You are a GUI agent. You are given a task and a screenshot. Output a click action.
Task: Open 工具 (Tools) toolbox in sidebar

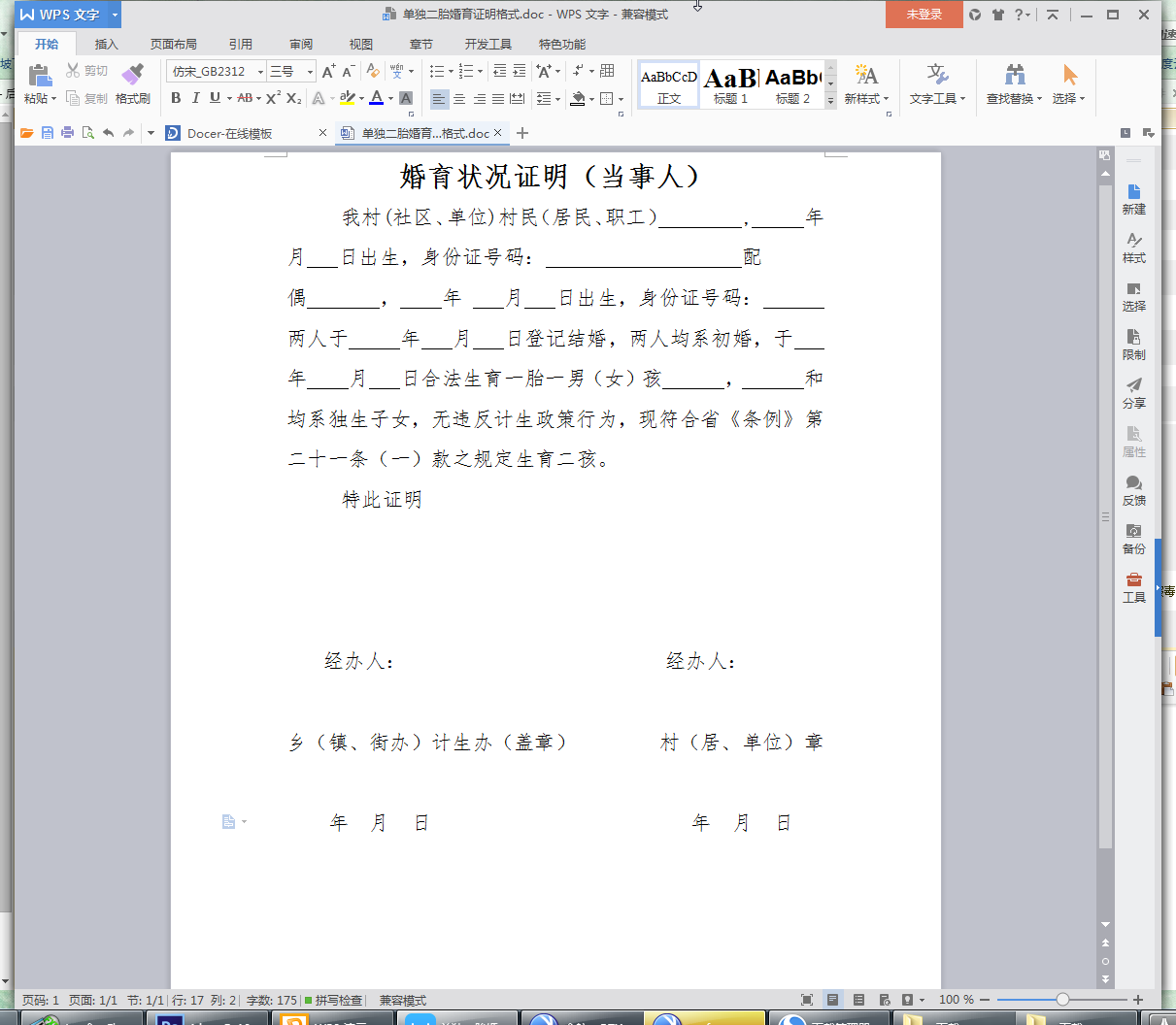pyautogui.click(x=1133, y=587)
